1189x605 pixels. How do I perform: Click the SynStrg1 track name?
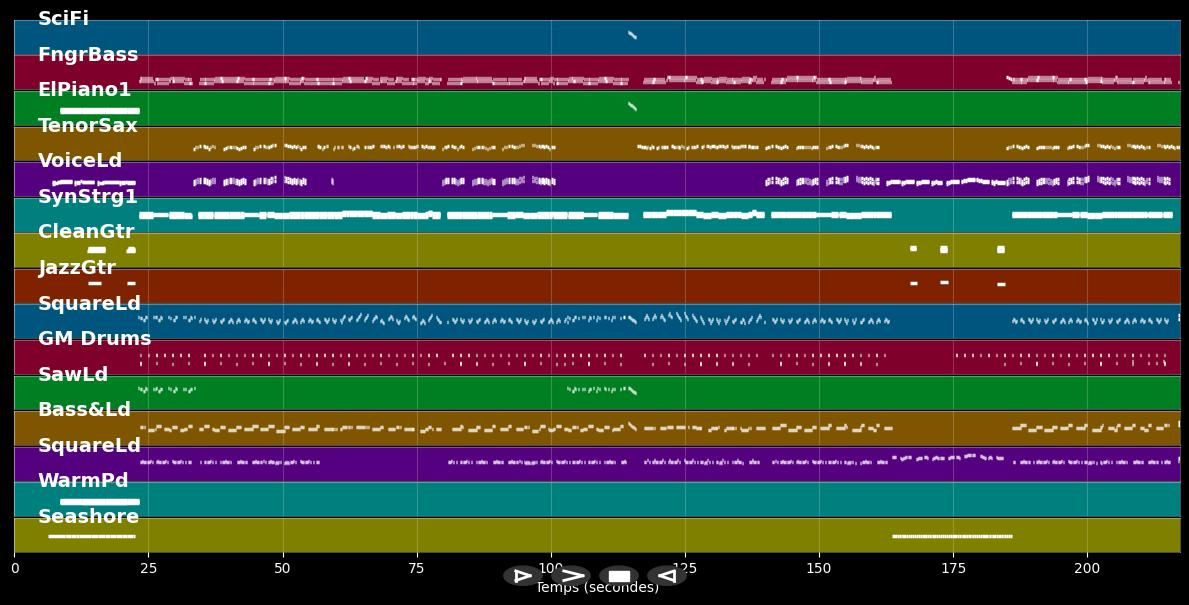[88, 197]
